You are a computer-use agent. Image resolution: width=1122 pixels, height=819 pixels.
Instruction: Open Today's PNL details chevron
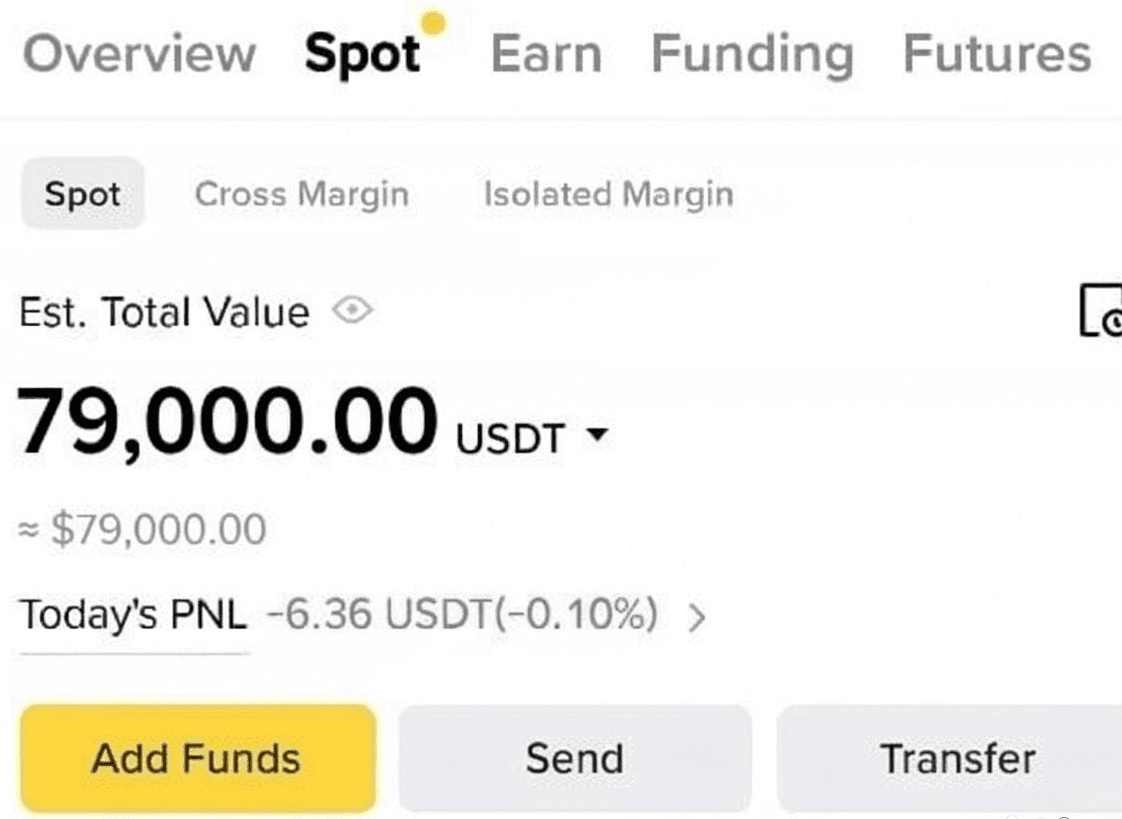coord(696,617)
